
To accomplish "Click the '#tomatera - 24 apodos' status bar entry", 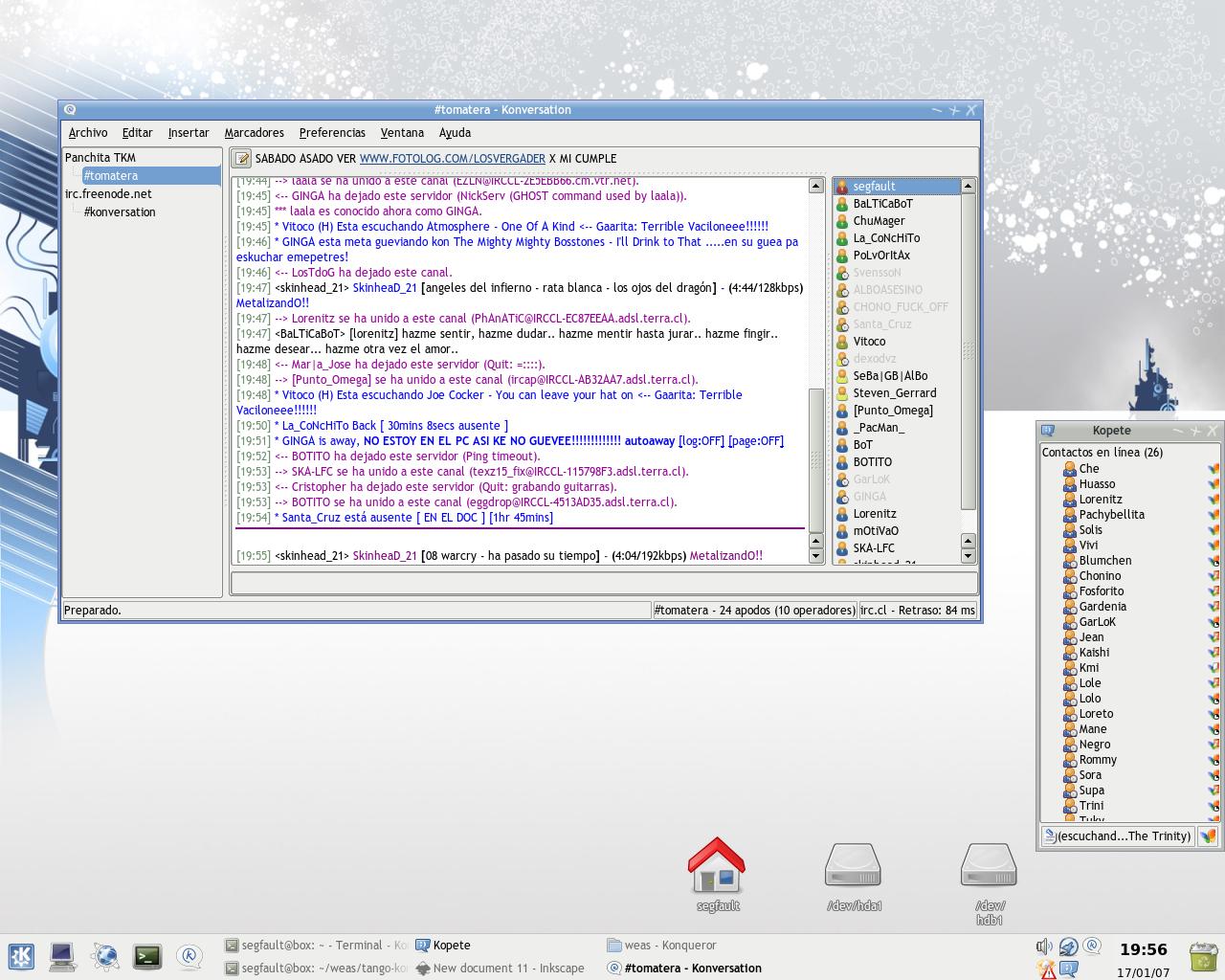I will tap(754, 610).
